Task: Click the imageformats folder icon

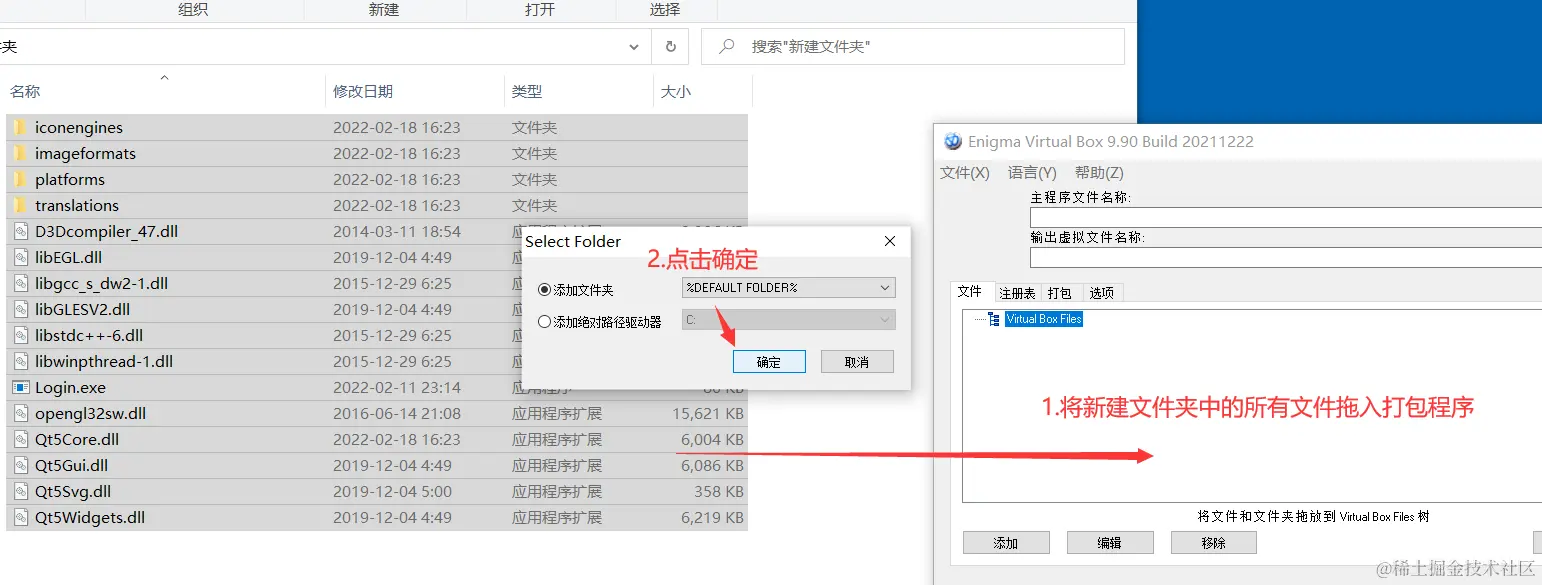Action: pos(20,153)
